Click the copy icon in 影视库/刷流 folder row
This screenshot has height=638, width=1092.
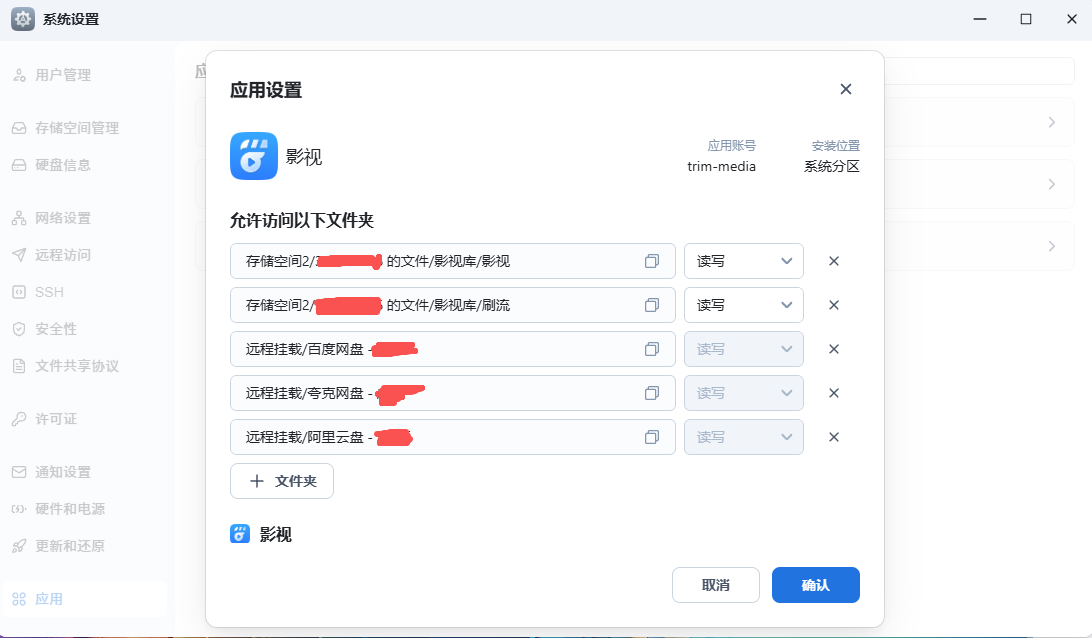click(x=652, y=305)
